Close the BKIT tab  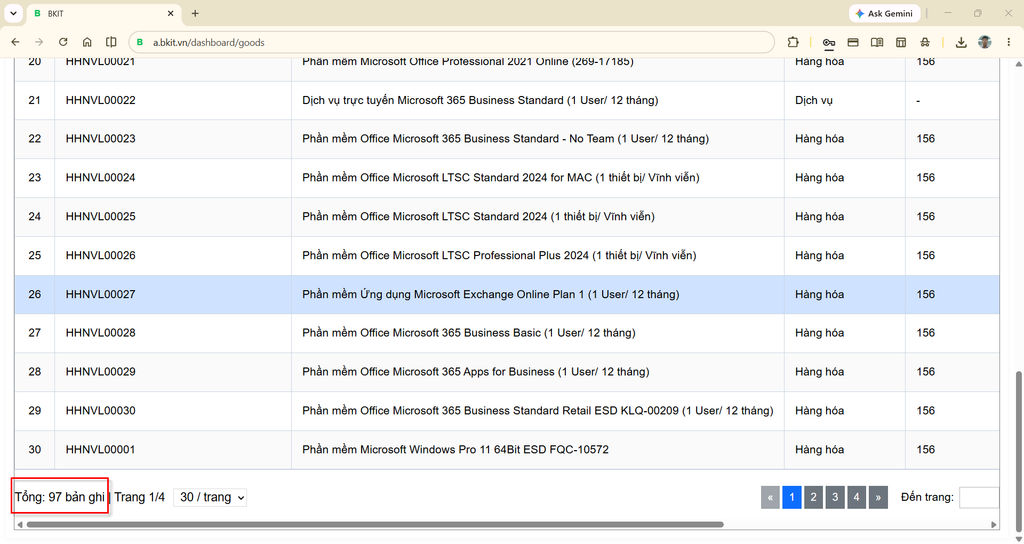click(x=170, y=13)
